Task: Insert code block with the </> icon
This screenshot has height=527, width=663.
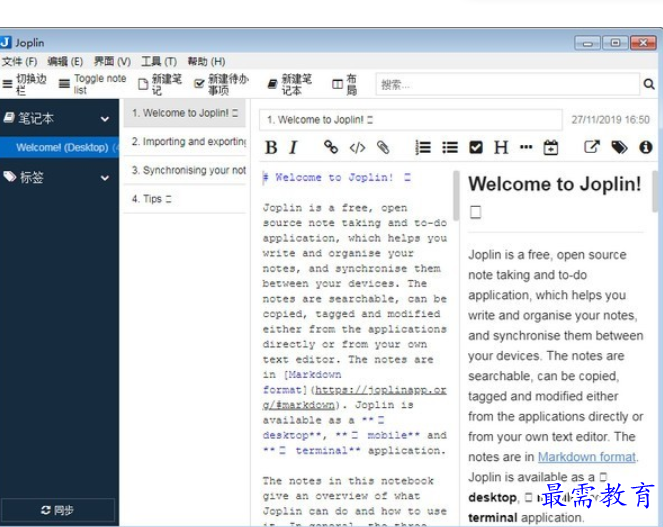Action: 357,148
